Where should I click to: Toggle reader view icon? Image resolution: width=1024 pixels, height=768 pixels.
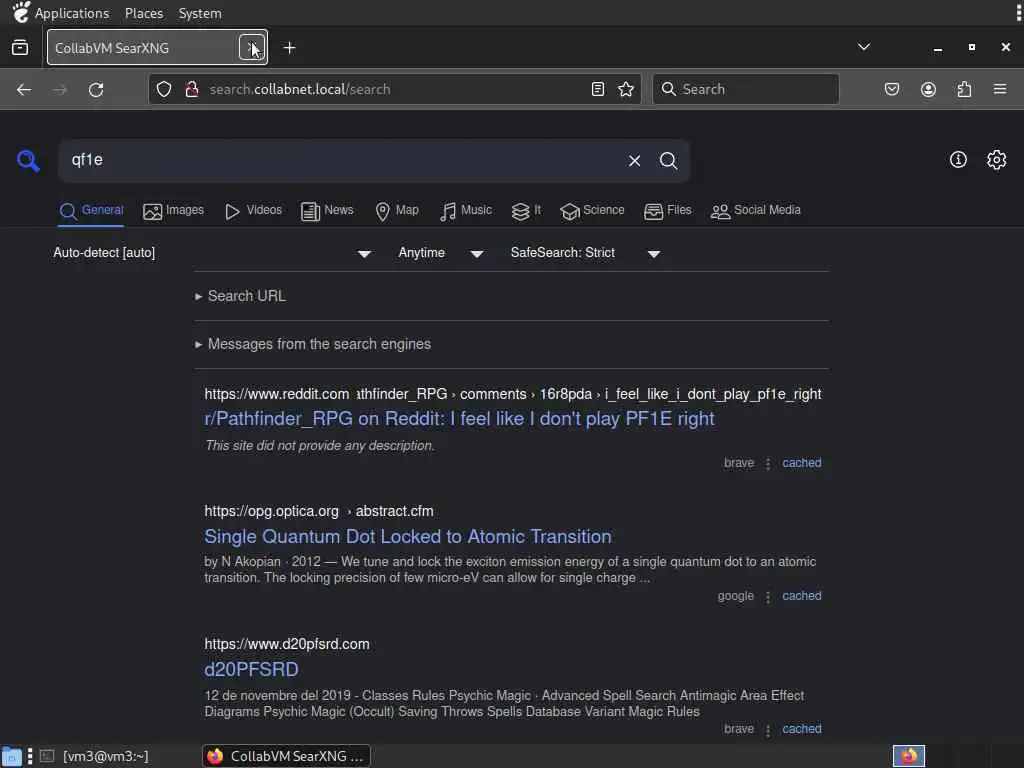[598, 89]
